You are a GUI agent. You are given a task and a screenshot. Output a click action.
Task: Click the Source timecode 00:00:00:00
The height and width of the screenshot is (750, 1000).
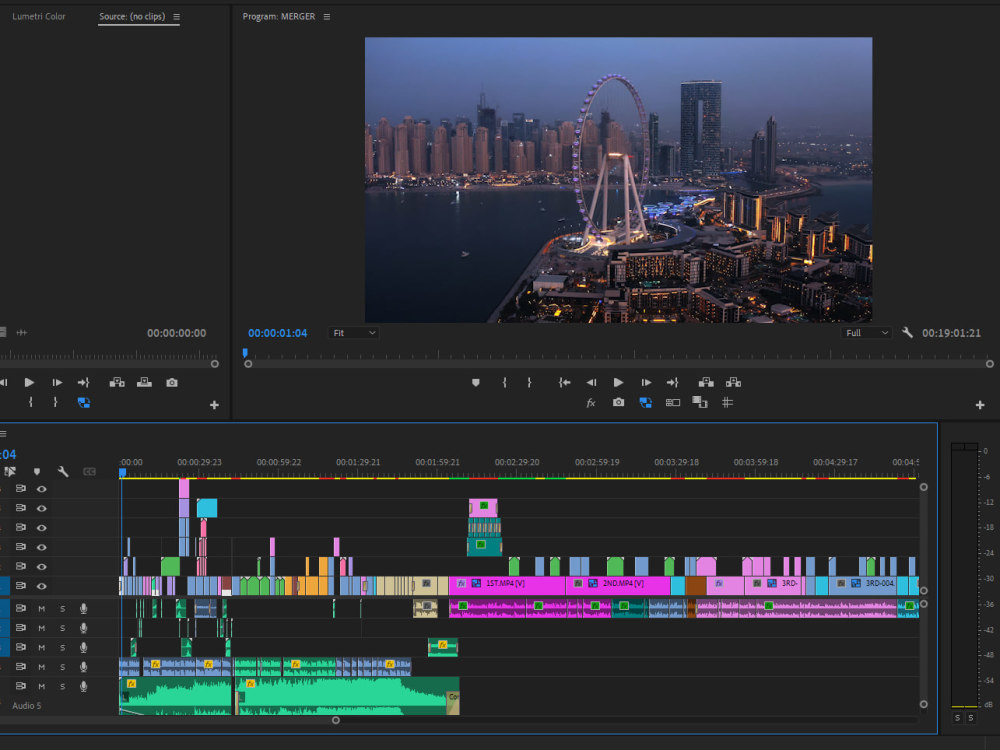[177, 333]
